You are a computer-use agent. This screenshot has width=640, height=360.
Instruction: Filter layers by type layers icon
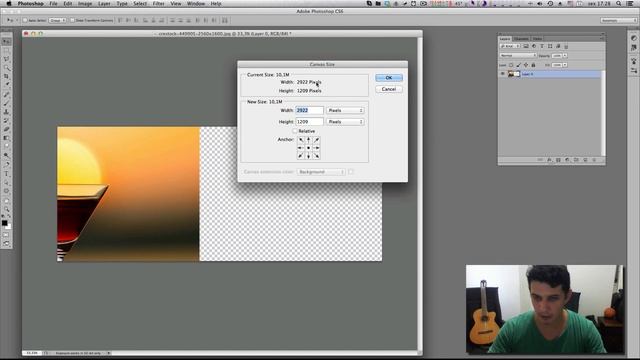click(542, 46)
